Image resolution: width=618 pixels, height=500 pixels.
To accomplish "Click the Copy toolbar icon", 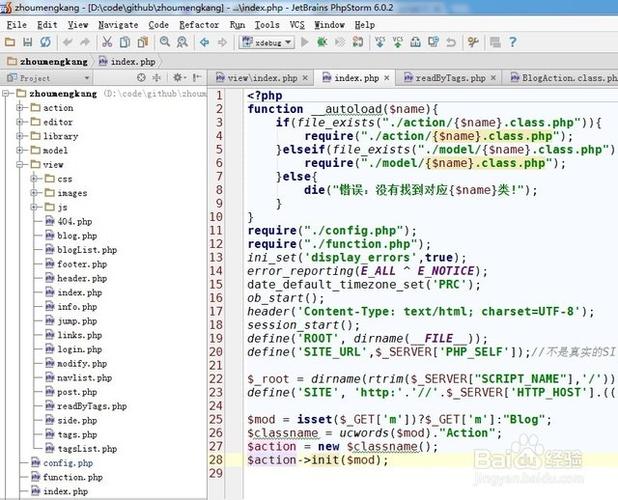I will click(x=125, y=42).
